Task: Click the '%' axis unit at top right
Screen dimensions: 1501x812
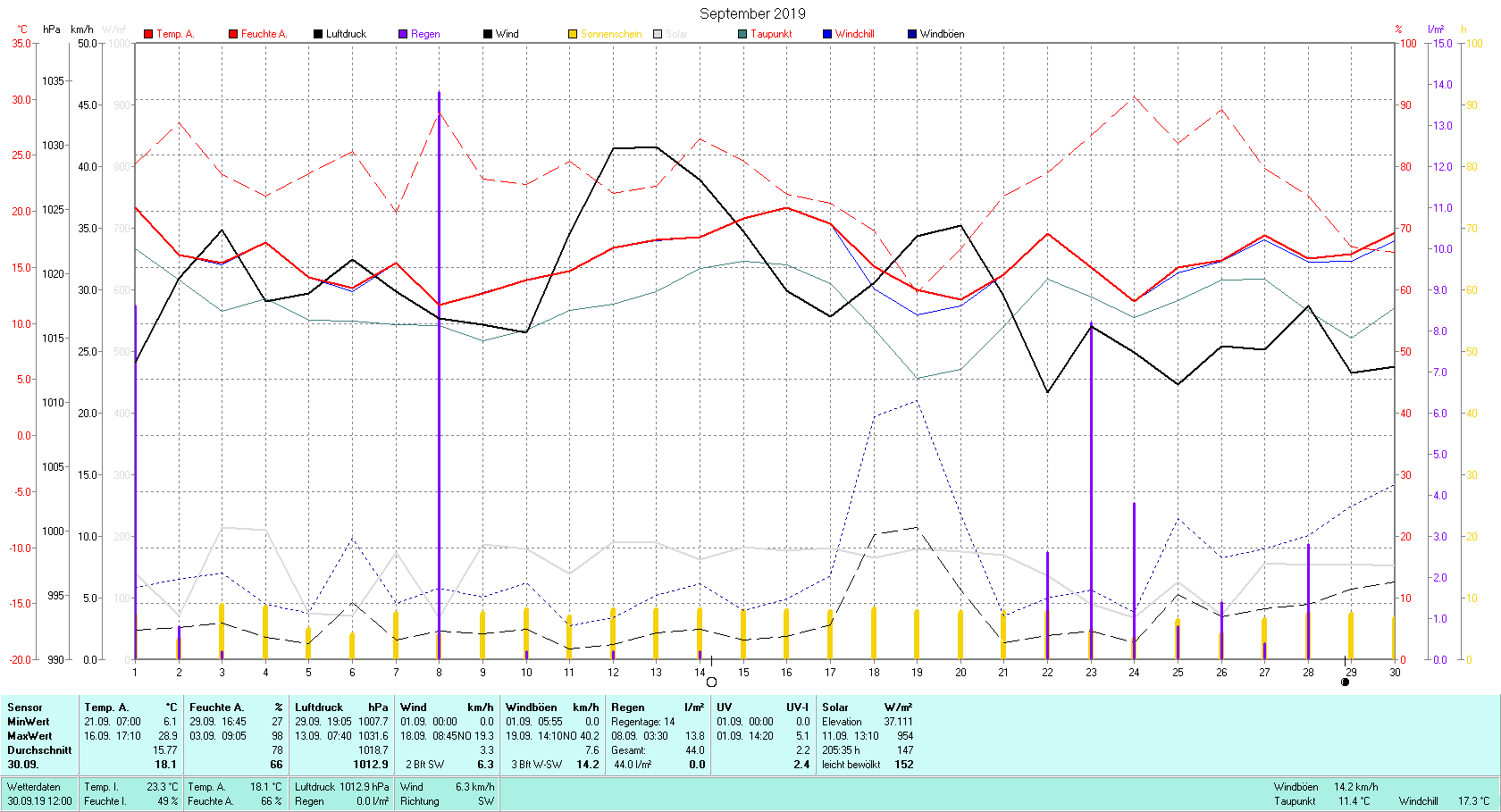Action: [x=1399, y=29]
